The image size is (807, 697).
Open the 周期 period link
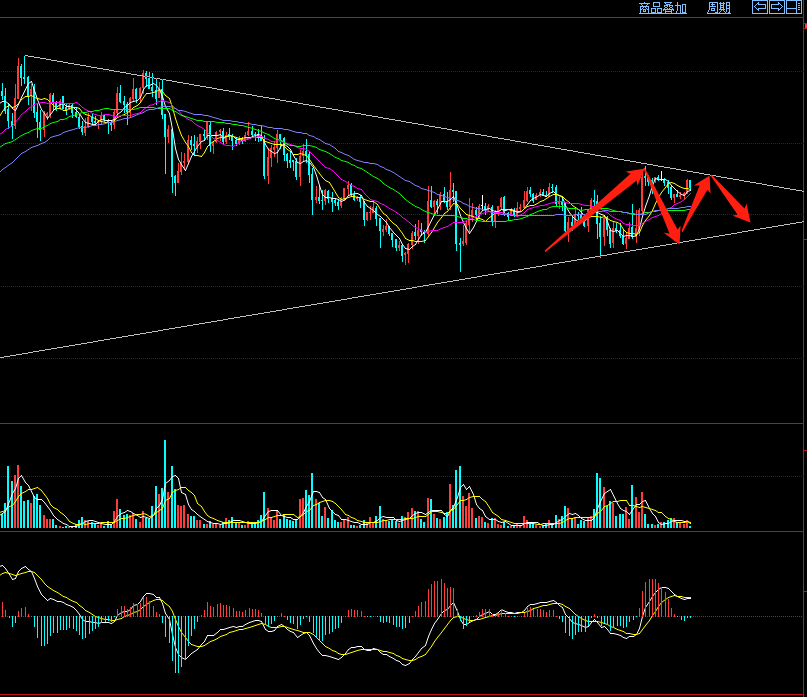(718, 8)
